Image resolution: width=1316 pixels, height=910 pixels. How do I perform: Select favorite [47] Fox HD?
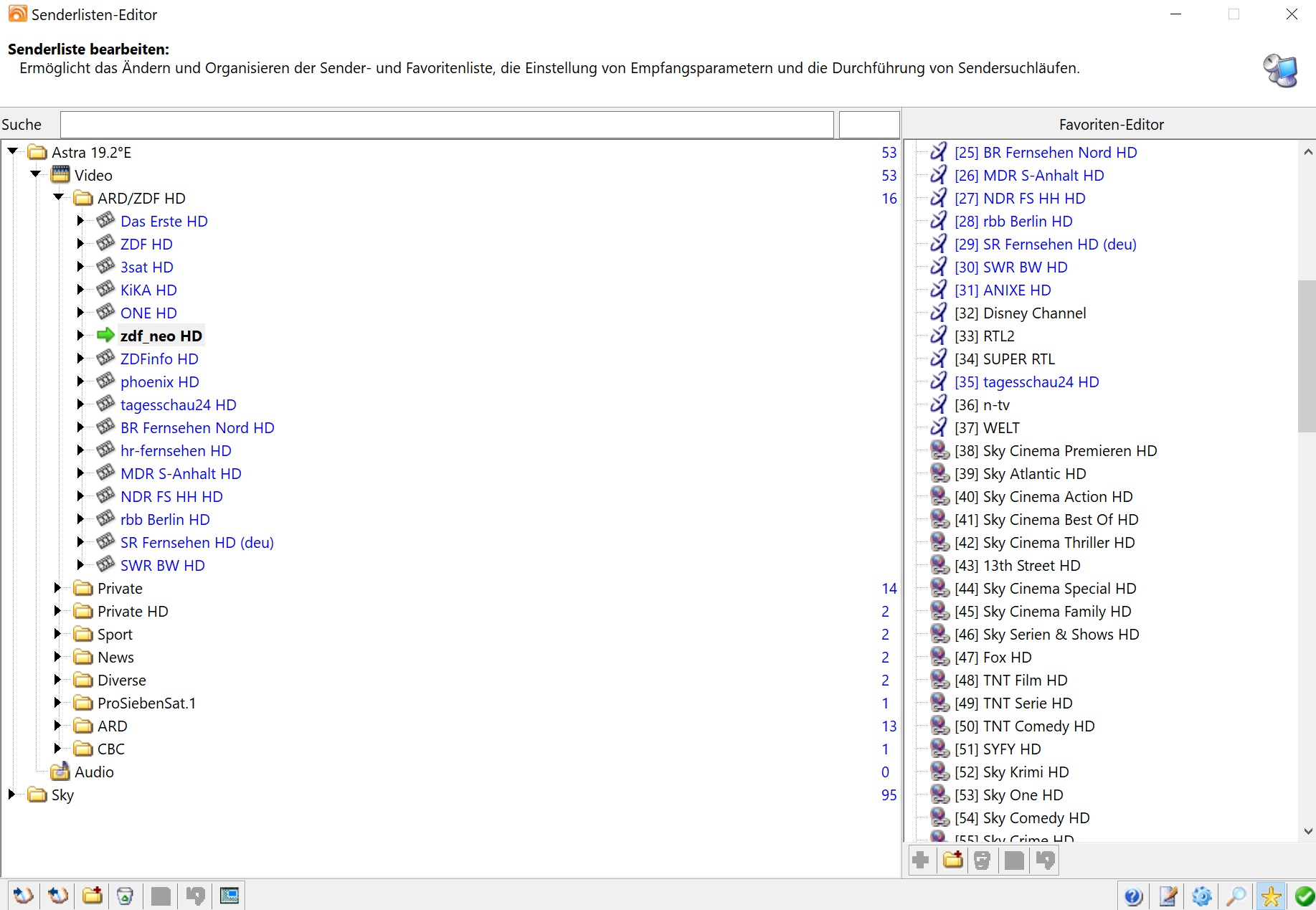tap(993, 657)
